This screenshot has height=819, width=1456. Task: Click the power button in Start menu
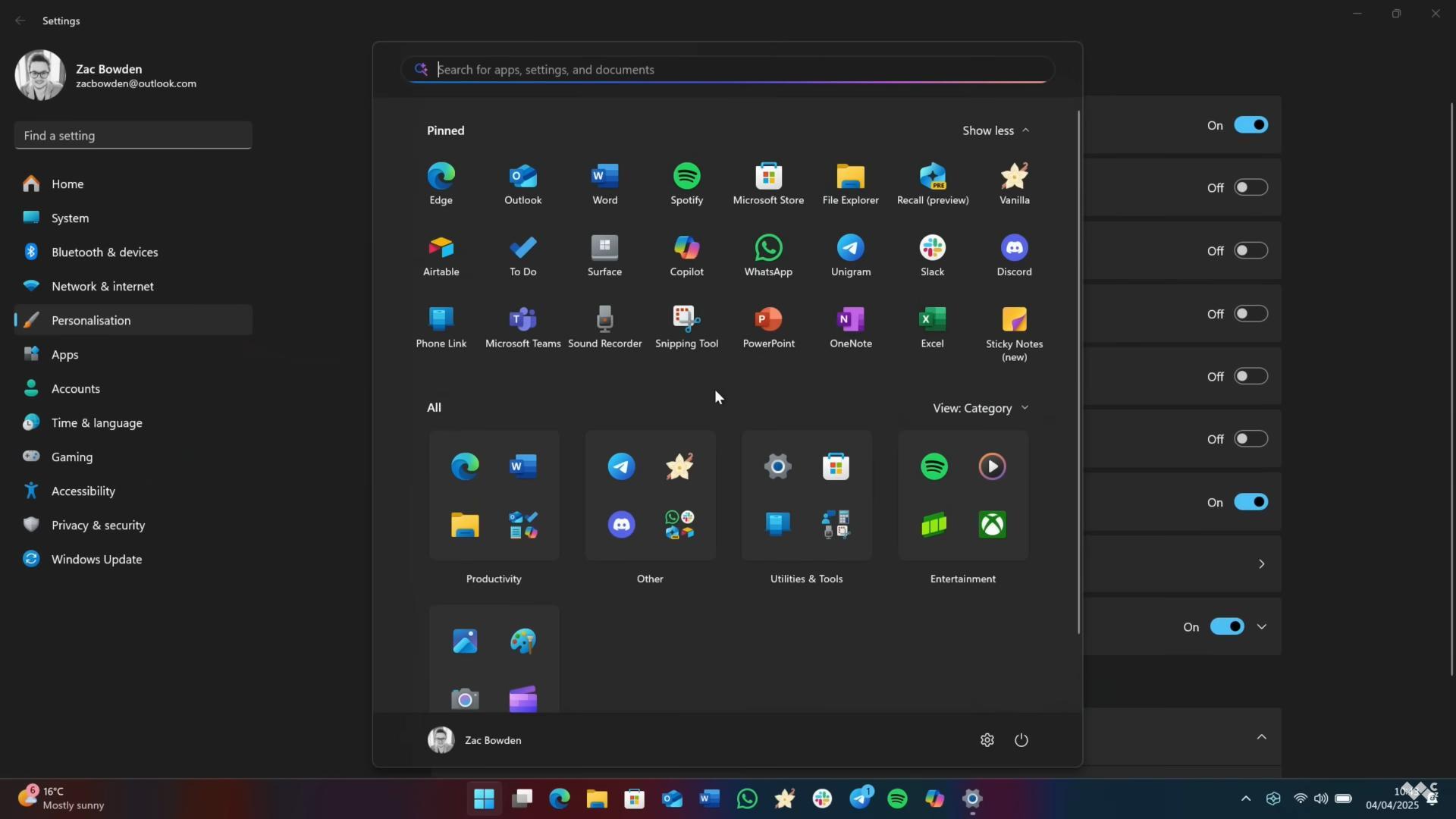point(1021,740)
